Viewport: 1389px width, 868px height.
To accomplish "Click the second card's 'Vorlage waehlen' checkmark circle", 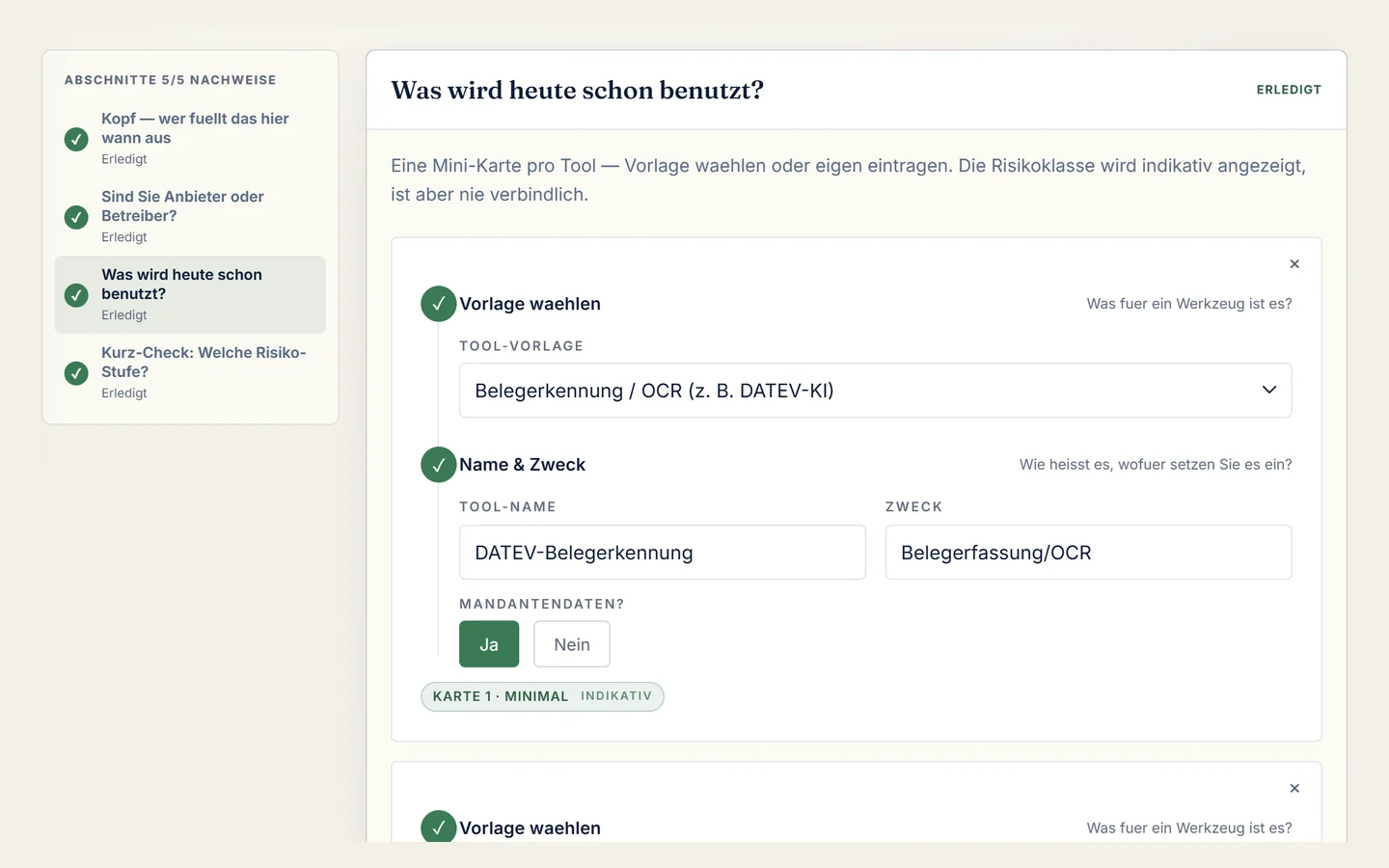I will click(x=439, y=827).
